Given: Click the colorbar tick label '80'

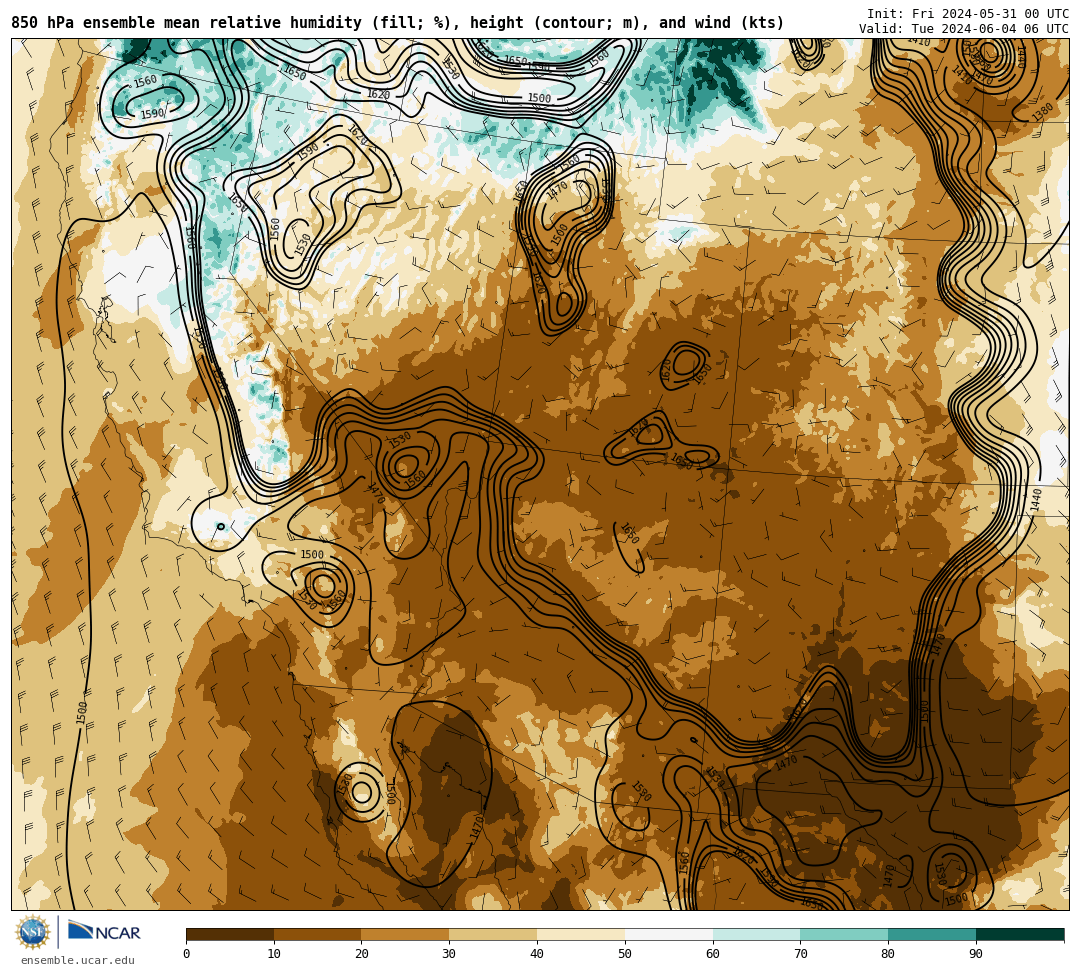Looking at the screenshot, I should point(888,954).
